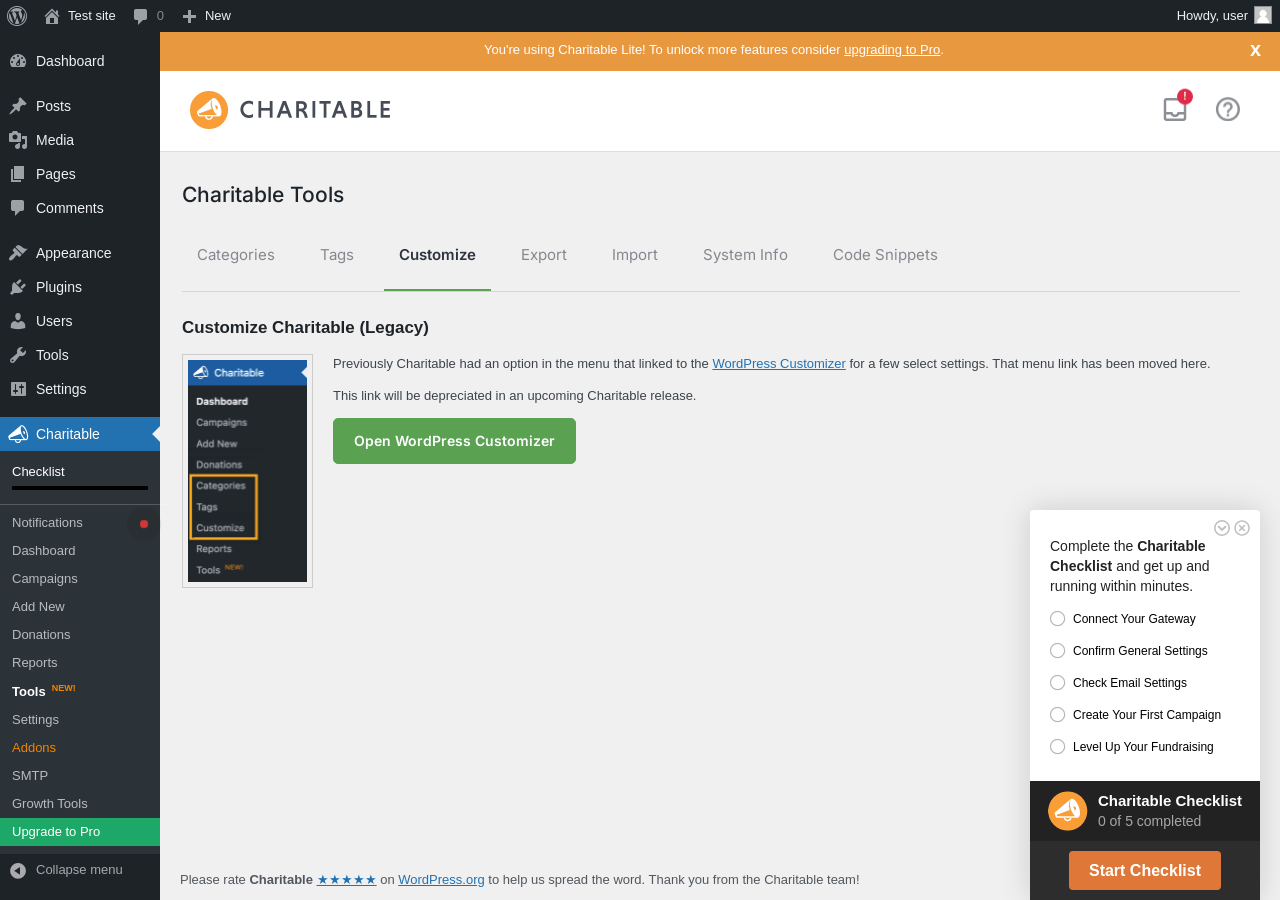Viewport: 1280px width, 900px height.
Task: Click the five-star rating link
Action: pos(347,880)
